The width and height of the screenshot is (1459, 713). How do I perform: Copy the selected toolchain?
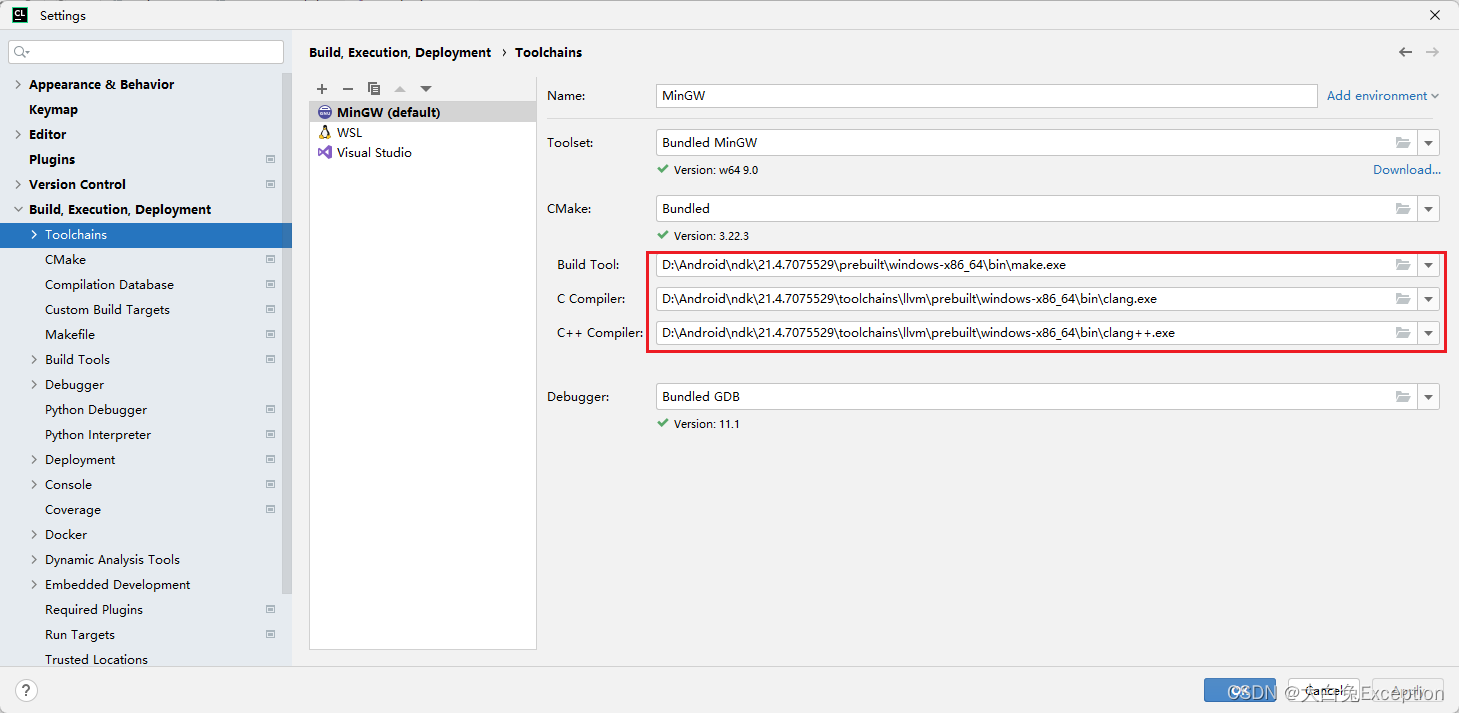click(374, 89)
